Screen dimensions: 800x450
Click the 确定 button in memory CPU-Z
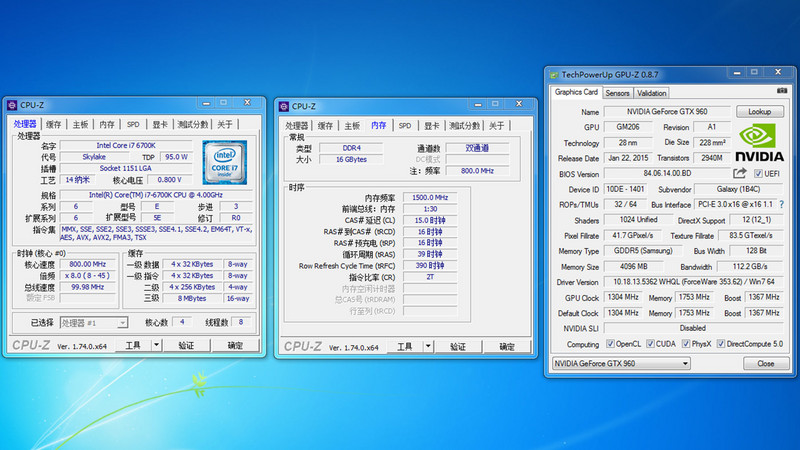(507, 347)
